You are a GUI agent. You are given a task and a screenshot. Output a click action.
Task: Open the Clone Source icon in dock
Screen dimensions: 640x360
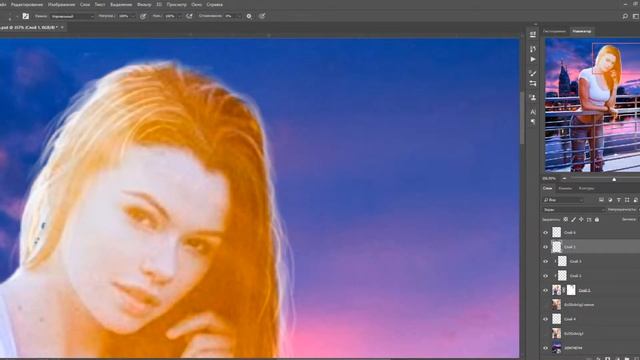[533, 84]
